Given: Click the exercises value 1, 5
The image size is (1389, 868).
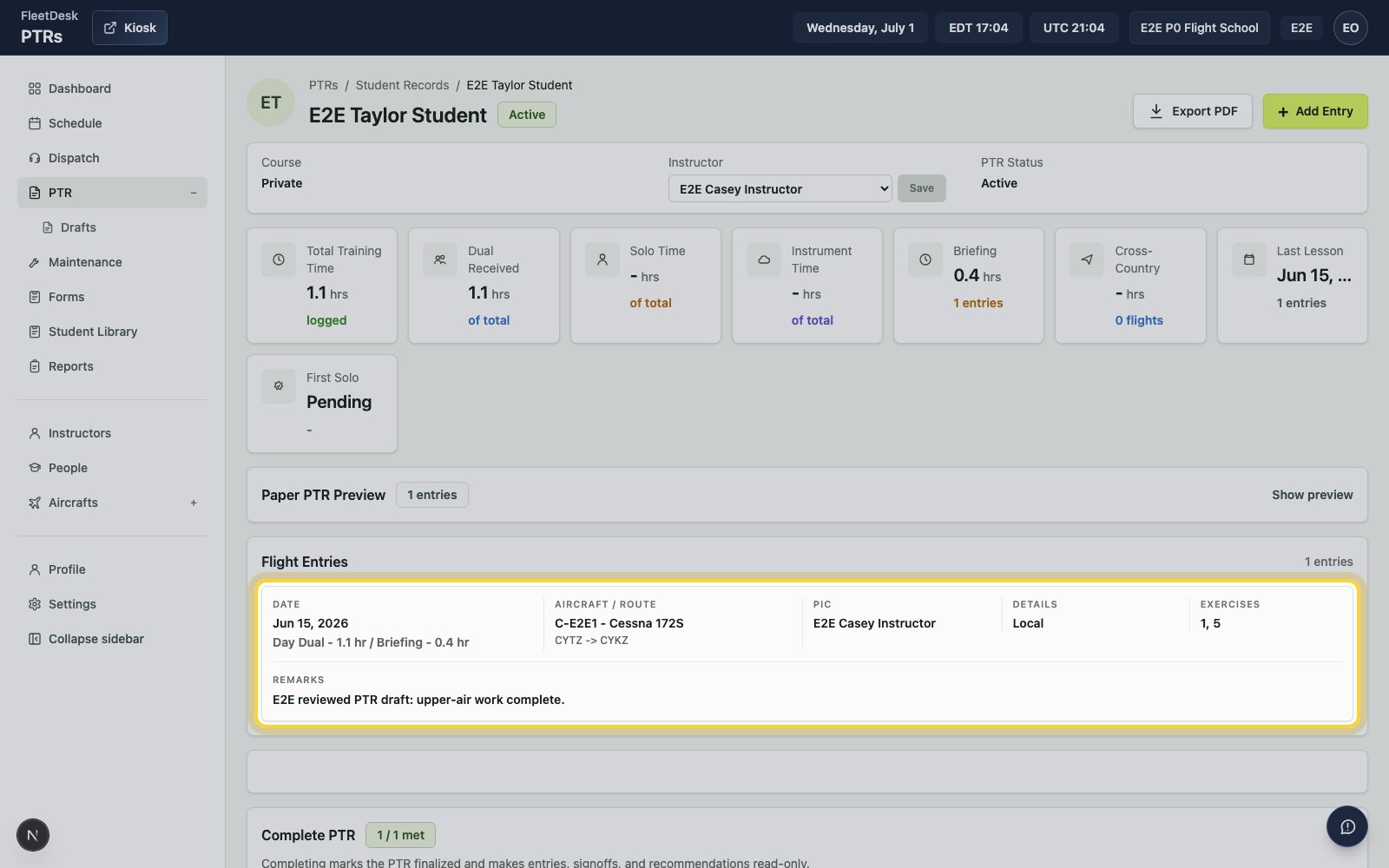Looking at the screenshot, I should point(1210,623).
